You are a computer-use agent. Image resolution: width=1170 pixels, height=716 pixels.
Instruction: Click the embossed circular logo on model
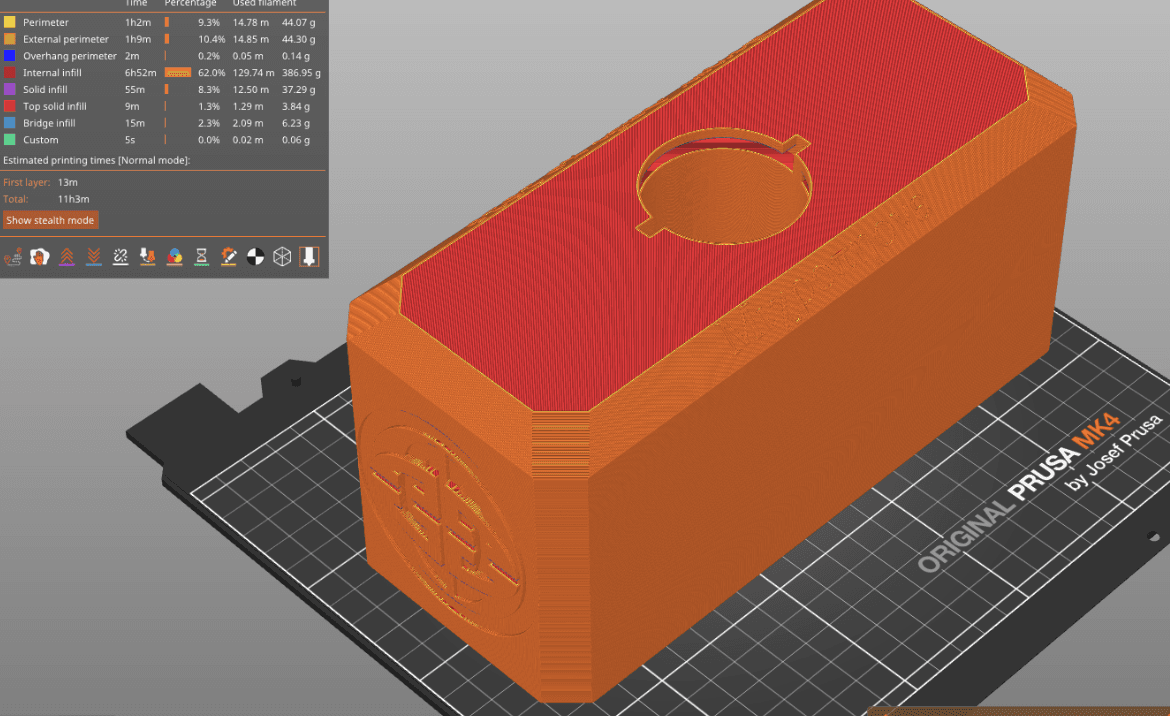coord(444,522)
